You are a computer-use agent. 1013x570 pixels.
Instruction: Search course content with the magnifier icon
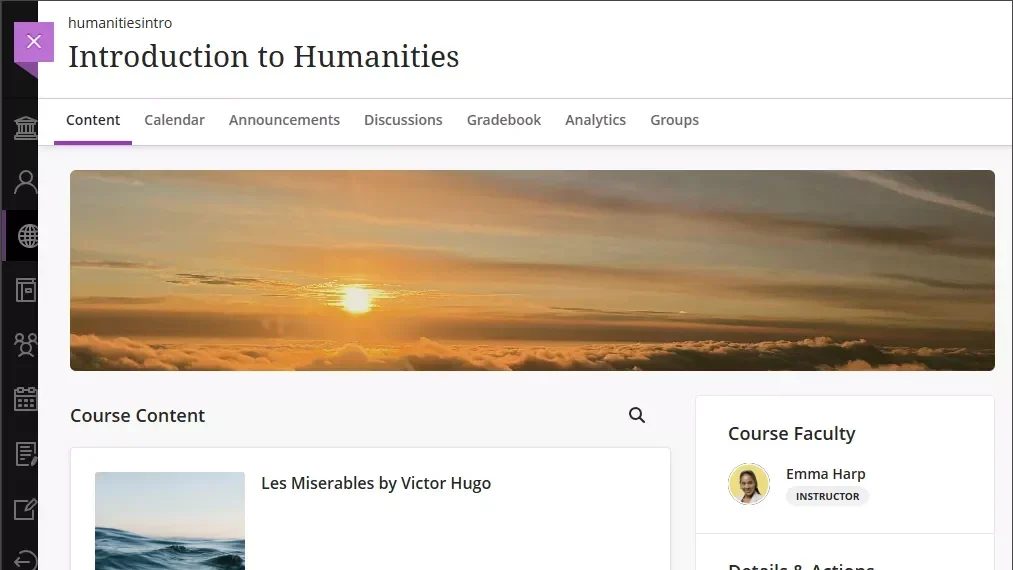tap(637, 416)
